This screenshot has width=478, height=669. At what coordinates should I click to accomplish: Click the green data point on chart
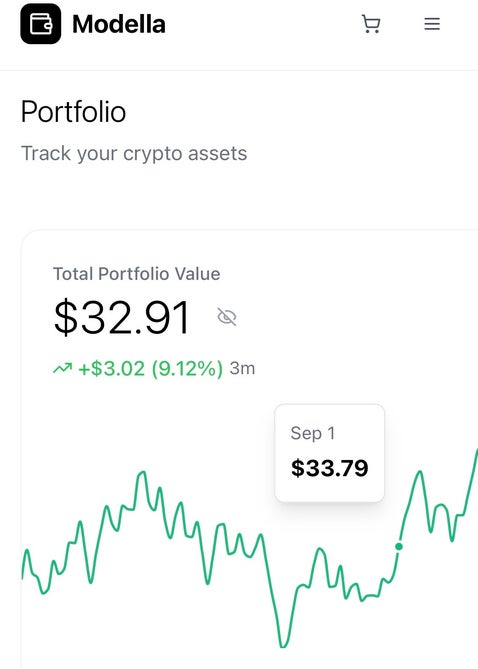tap(399, 547)
